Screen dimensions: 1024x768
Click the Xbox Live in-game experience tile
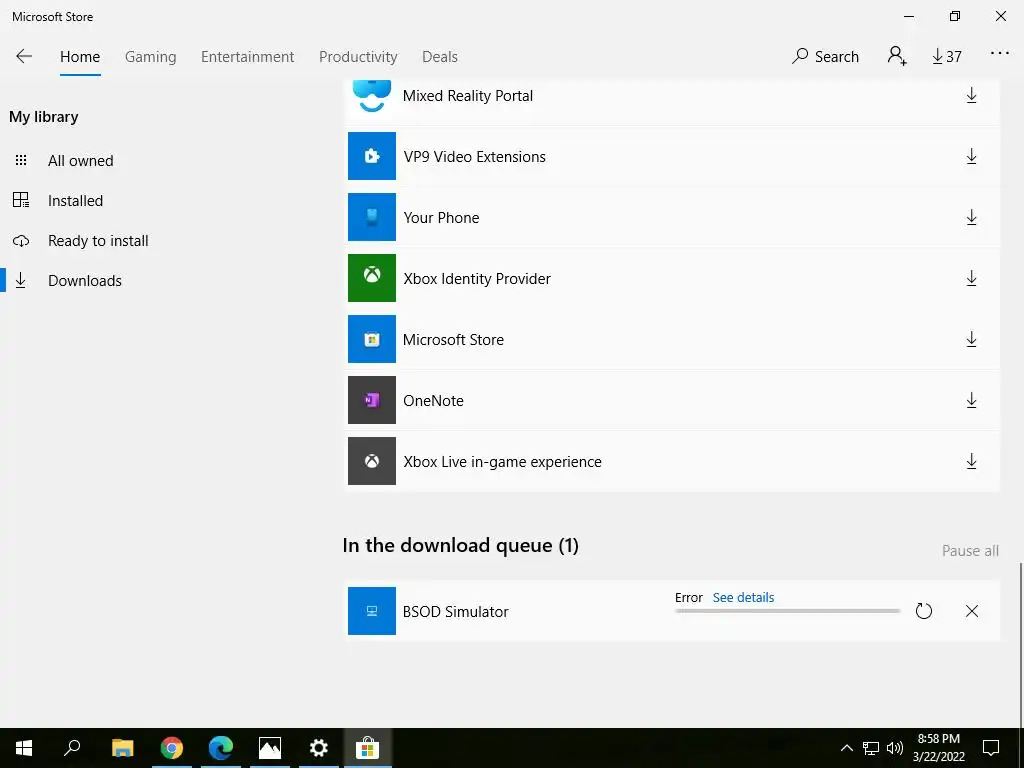tap(372, 461)
